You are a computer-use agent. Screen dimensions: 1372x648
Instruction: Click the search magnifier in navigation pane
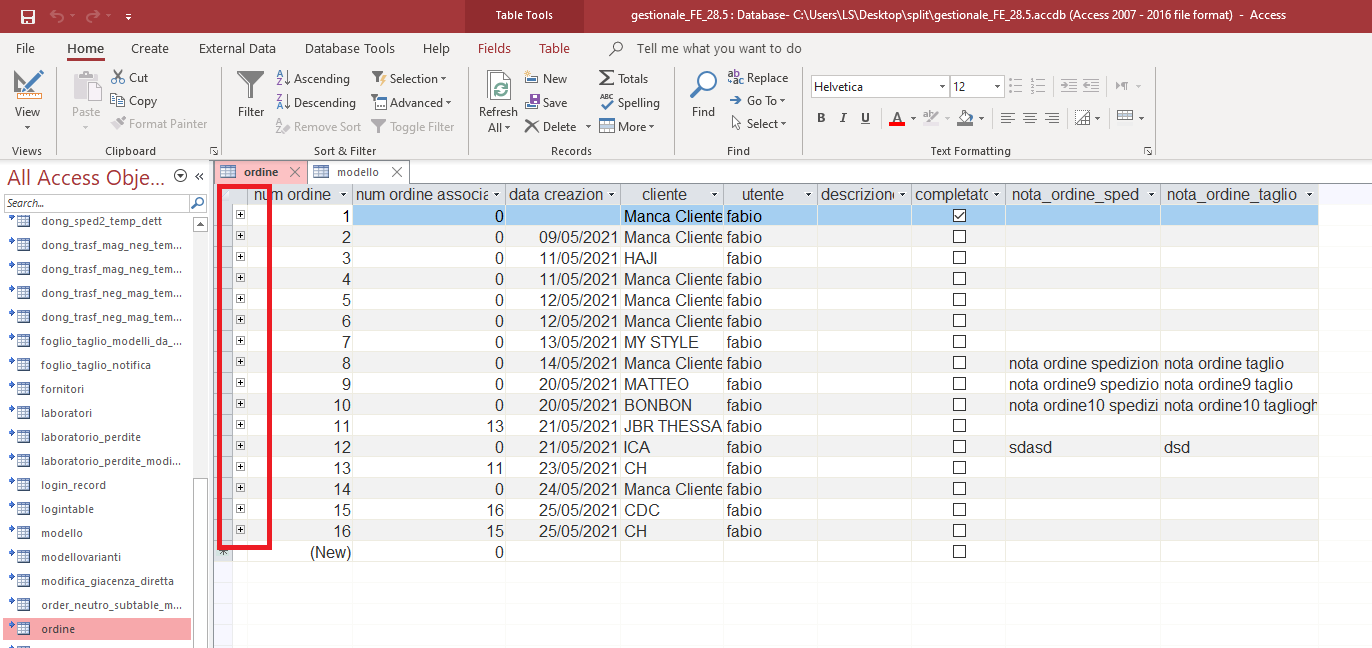(197, 203)
